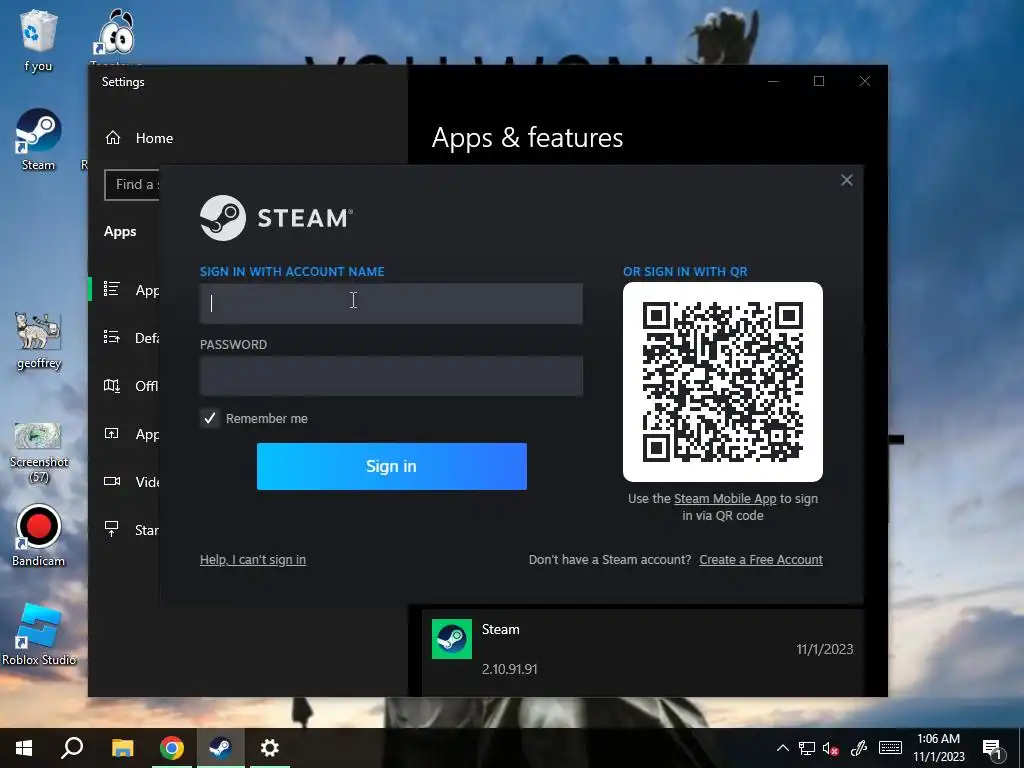Screen dimensions: 1024x768
Task: Open Google Chrome from taskbar
Action: pos(172,748)
